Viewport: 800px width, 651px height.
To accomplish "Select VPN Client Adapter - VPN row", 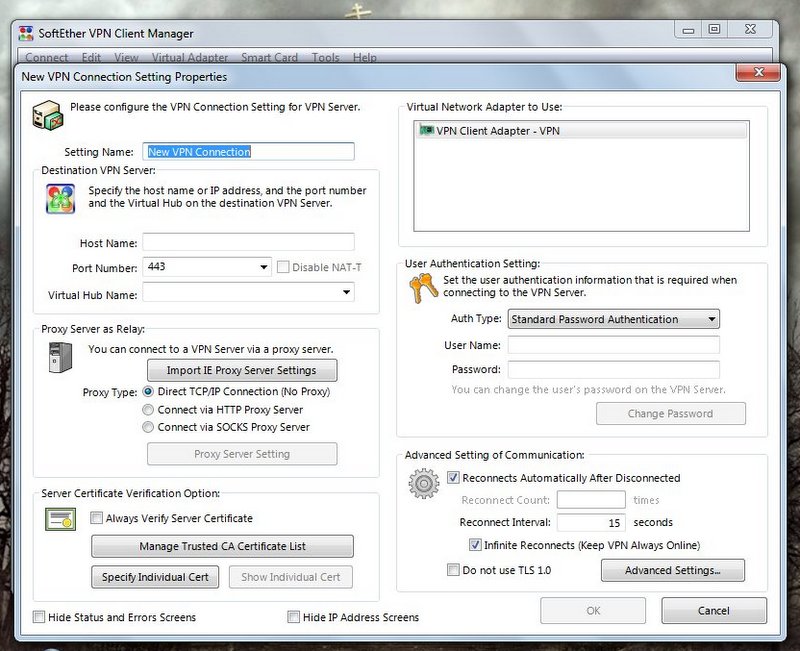I will 582,131.
